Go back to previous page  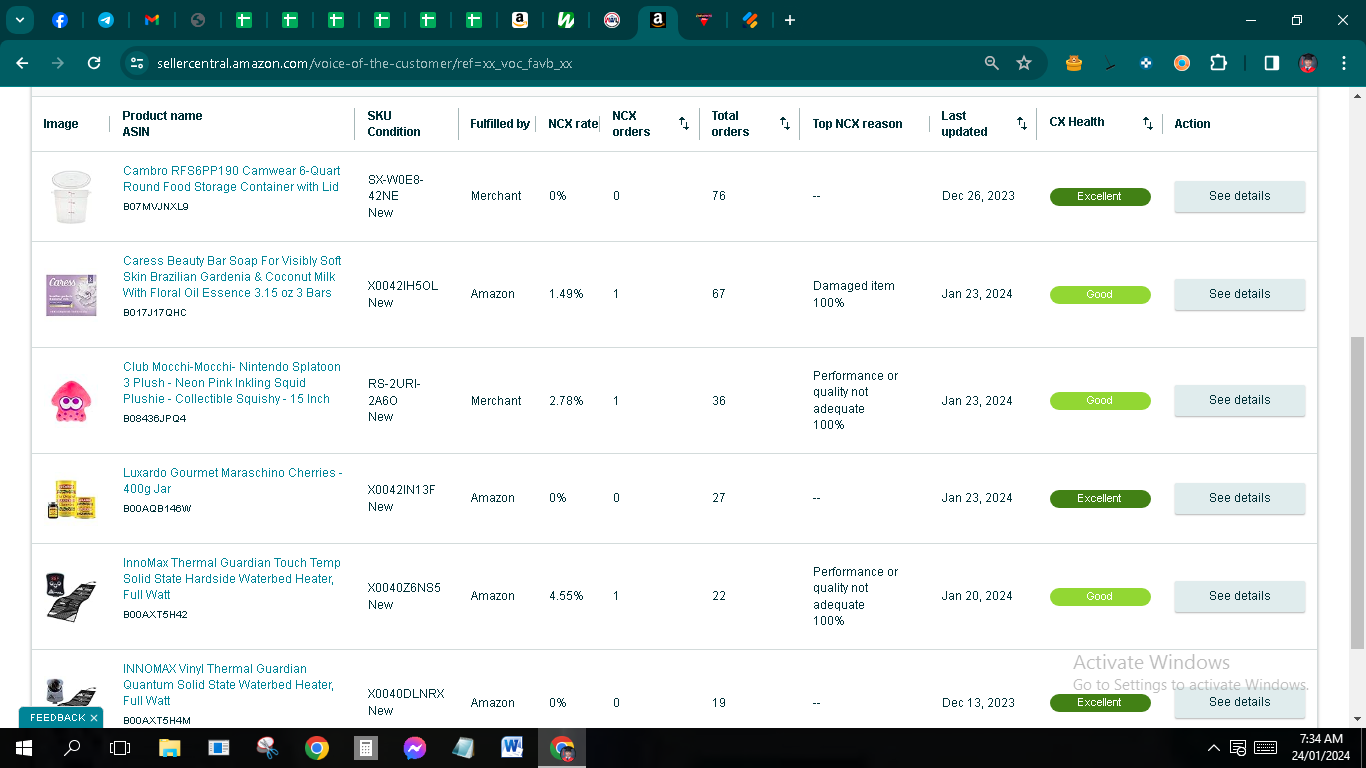[22, 63]
